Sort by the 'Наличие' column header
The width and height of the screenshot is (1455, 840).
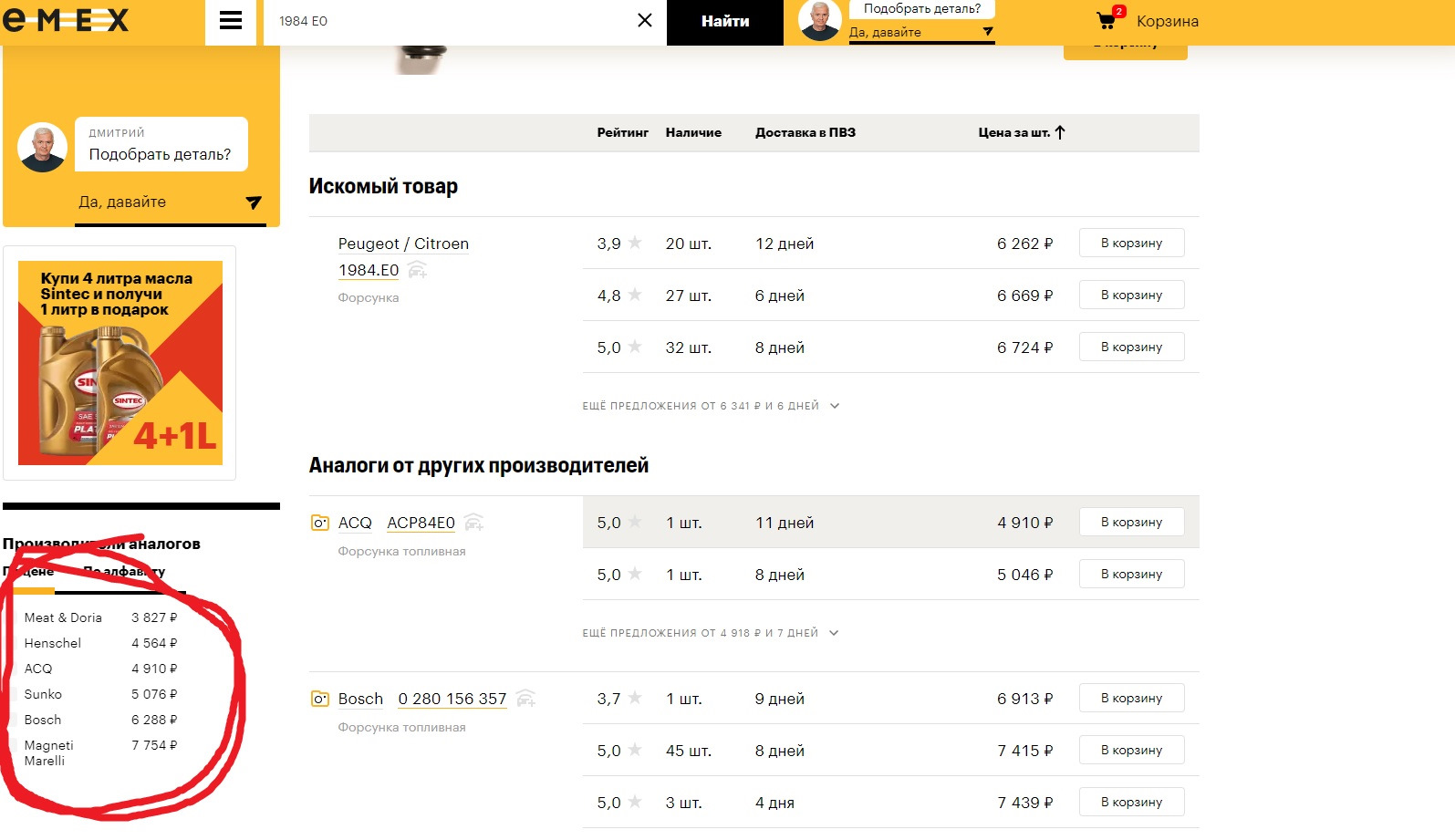693,132
